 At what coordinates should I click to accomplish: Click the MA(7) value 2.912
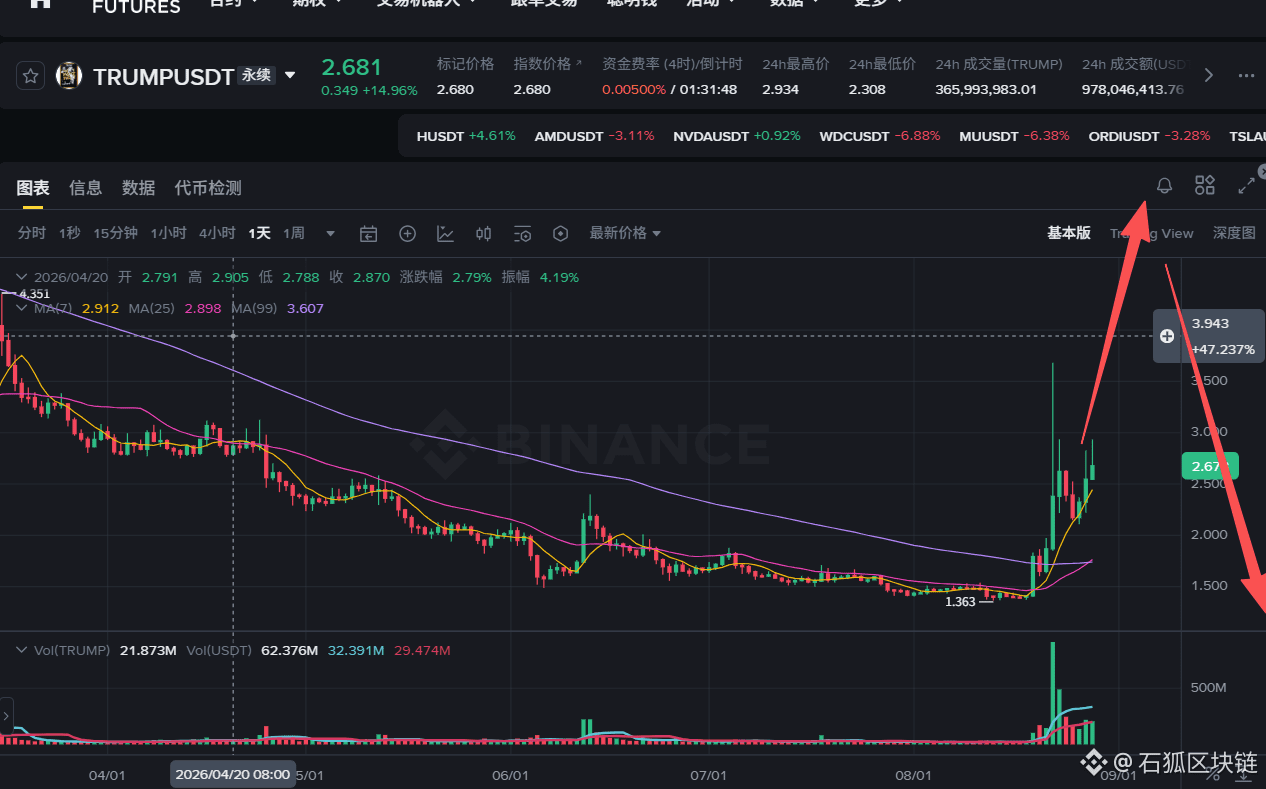click(x=101, y=308)
